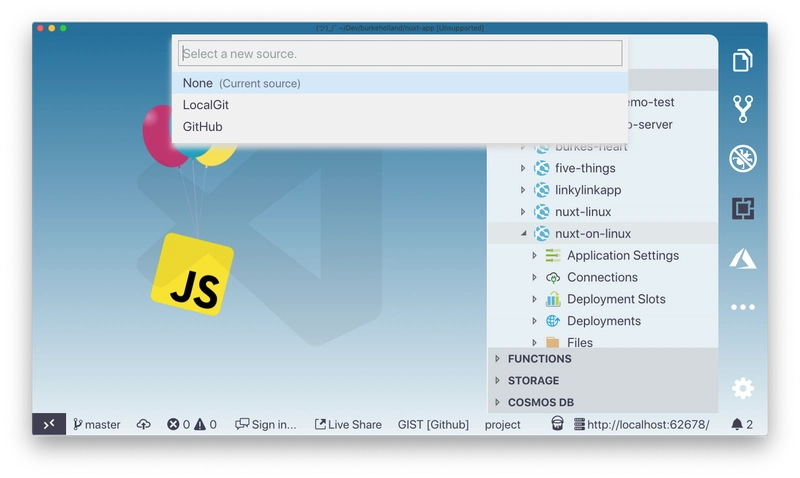Expand the Deployment Slots node
The width and height of the screenshot is (800, 478).
click(x=534, y=299)
